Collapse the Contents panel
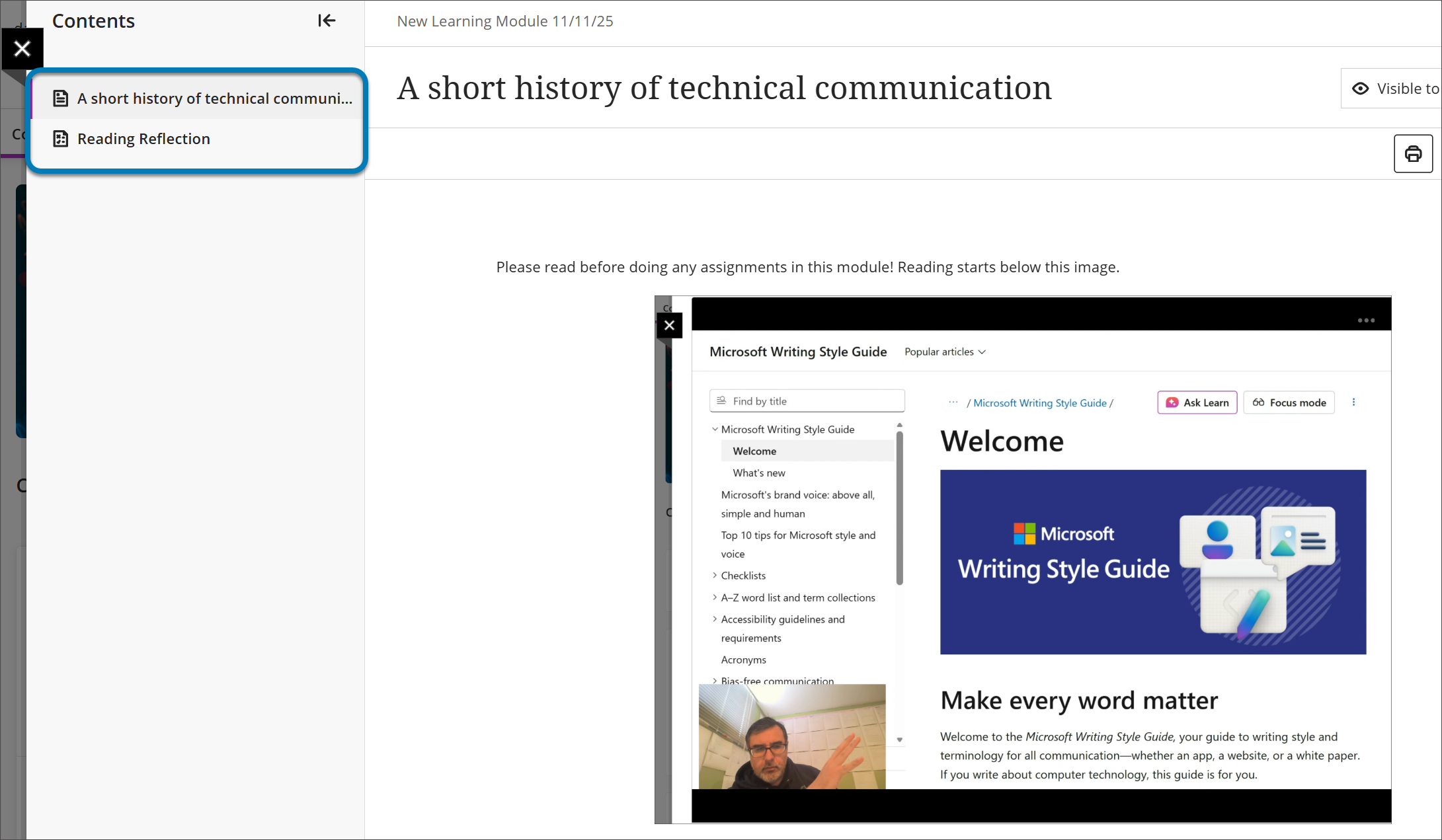Viewport: 1442px width, 840px height. [327, 20]
